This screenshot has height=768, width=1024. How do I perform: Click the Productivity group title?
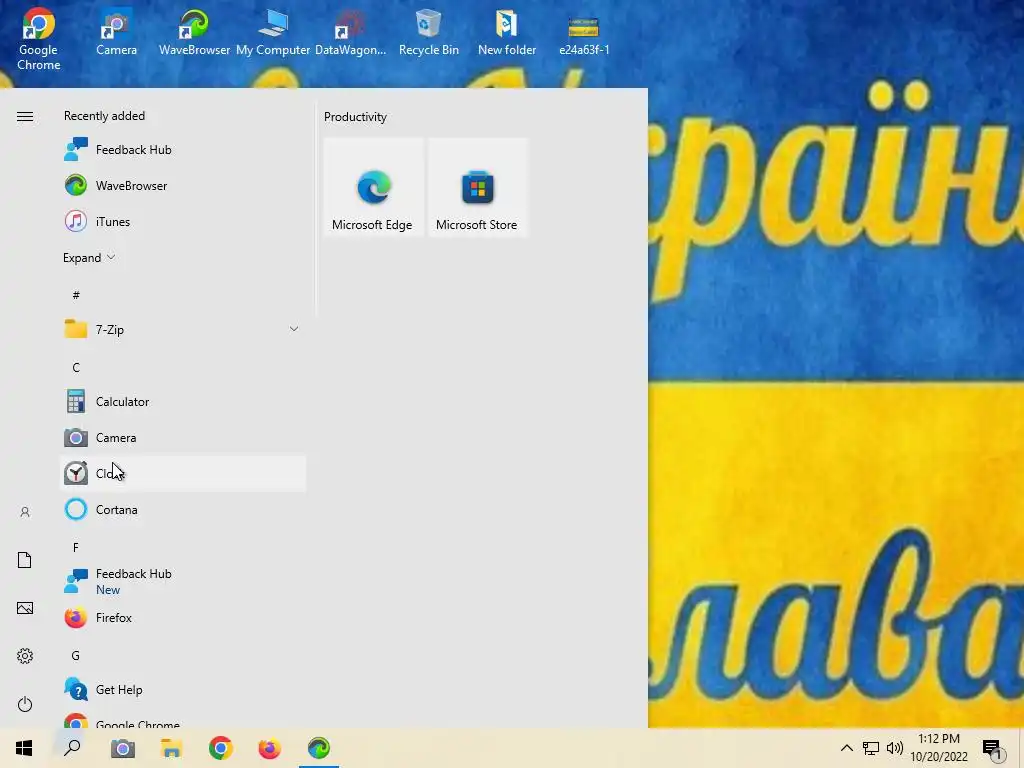pos(355,117)
